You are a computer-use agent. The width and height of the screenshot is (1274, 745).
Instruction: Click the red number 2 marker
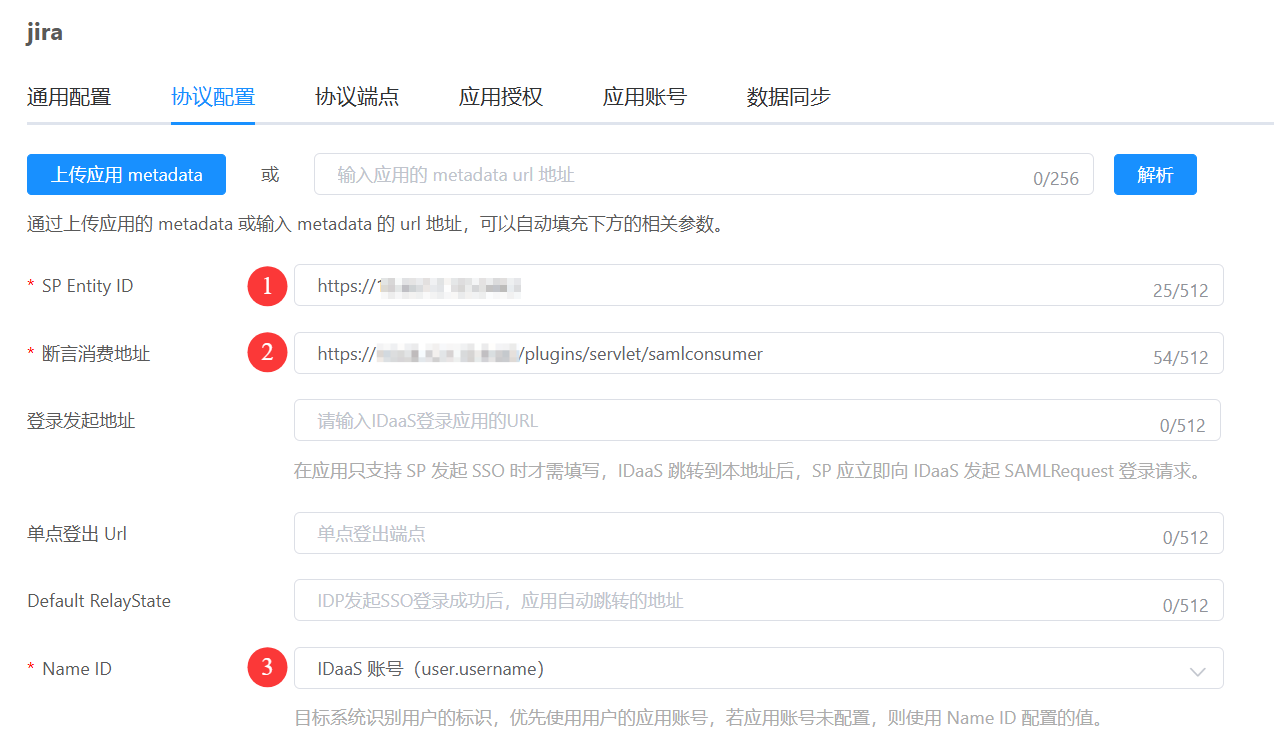coord(267,353)
